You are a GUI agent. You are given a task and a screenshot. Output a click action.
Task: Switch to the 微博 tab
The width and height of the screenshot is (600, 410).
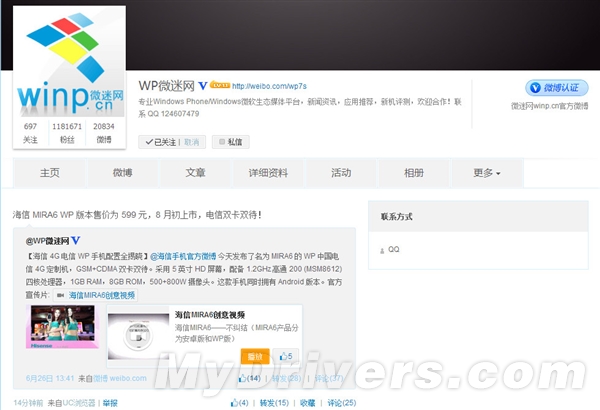(122, 173)
